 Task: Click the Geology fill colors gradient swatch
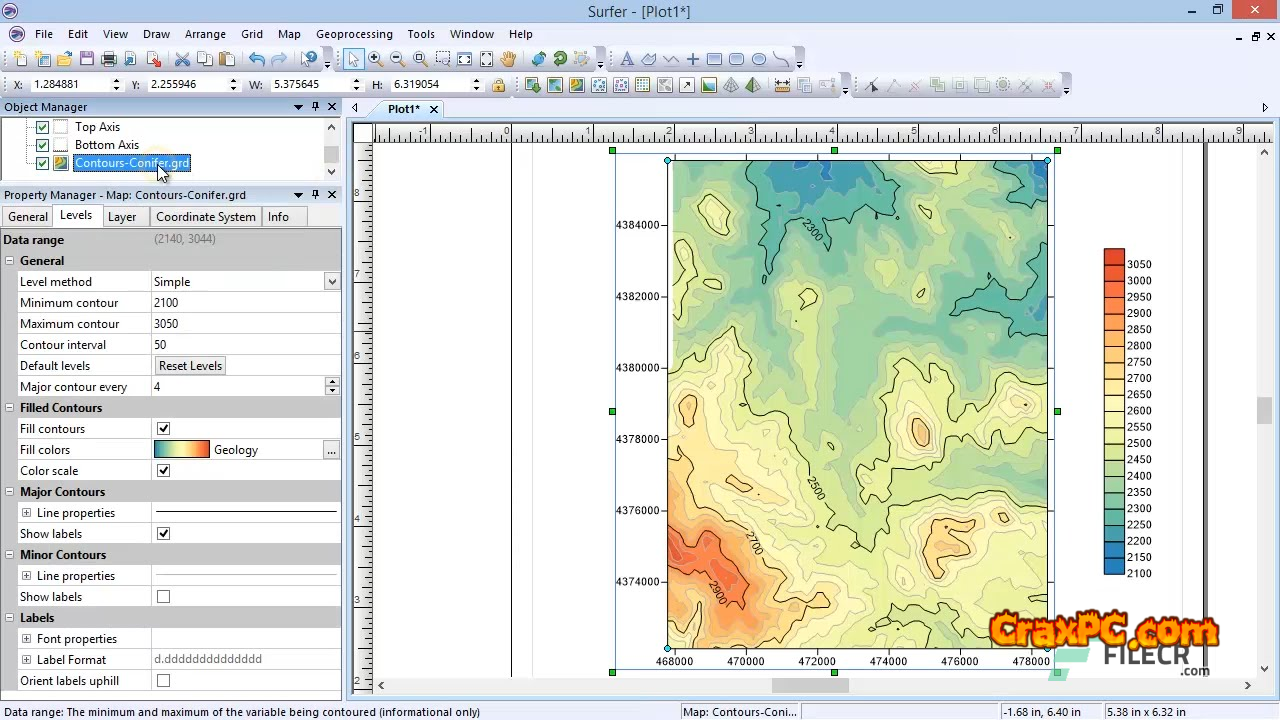tap(181, 450)
